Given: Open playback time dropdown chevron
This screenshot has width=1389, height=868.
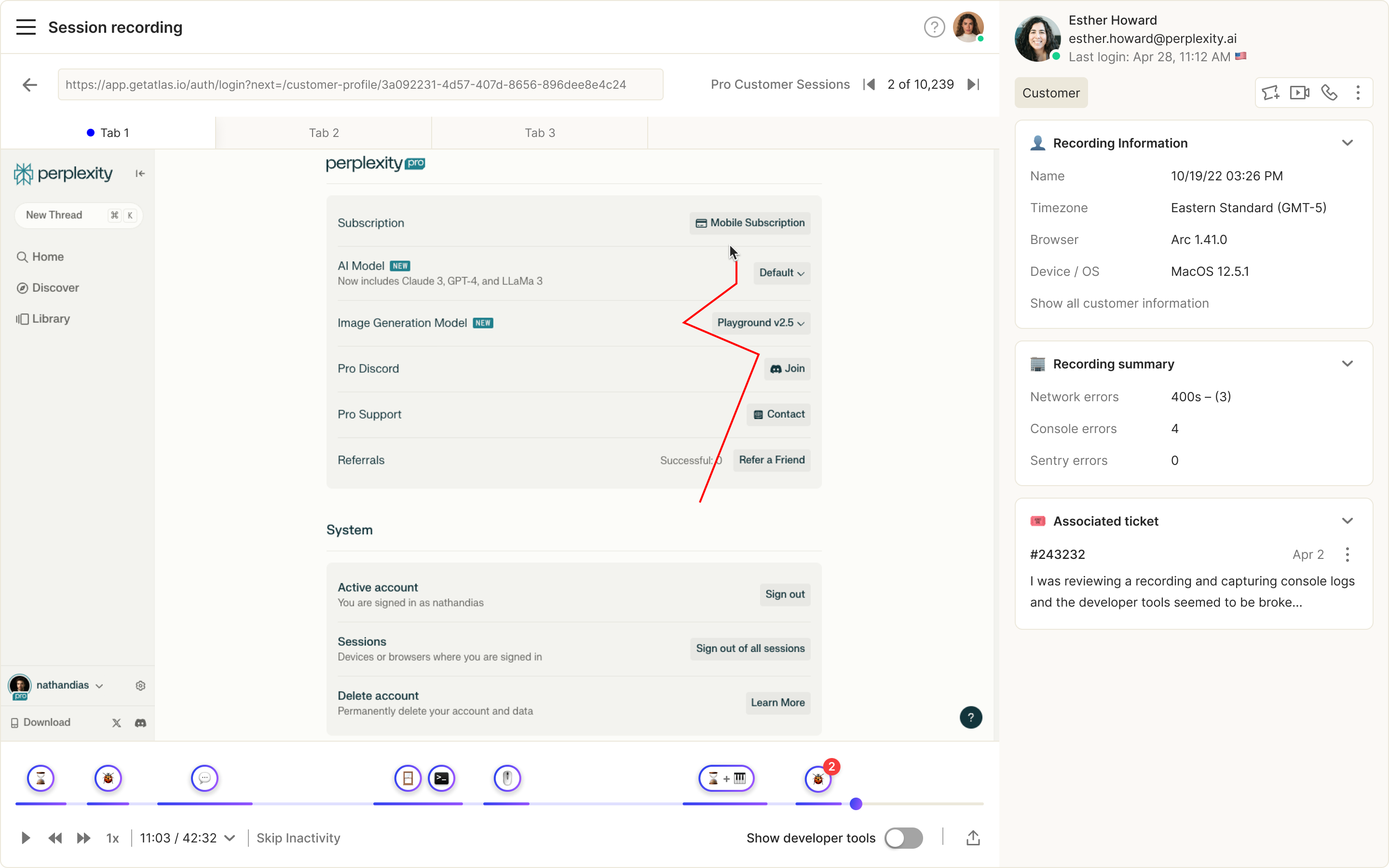Looking at the screenshot, I should pos(230,838).
